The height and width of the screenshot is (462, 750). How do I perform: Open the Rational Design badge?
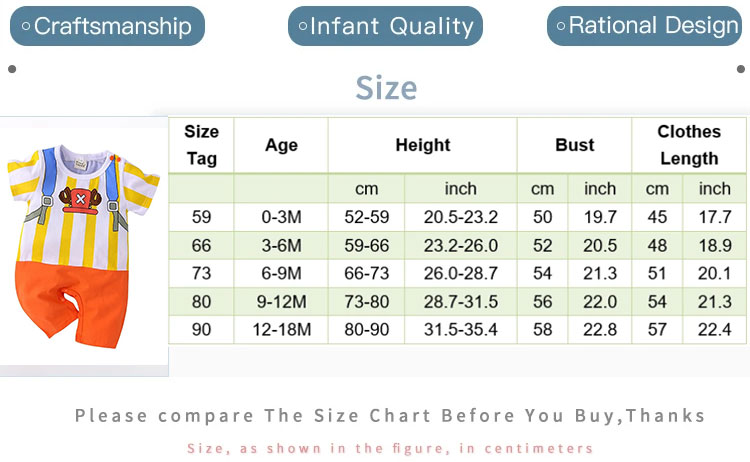646,26
